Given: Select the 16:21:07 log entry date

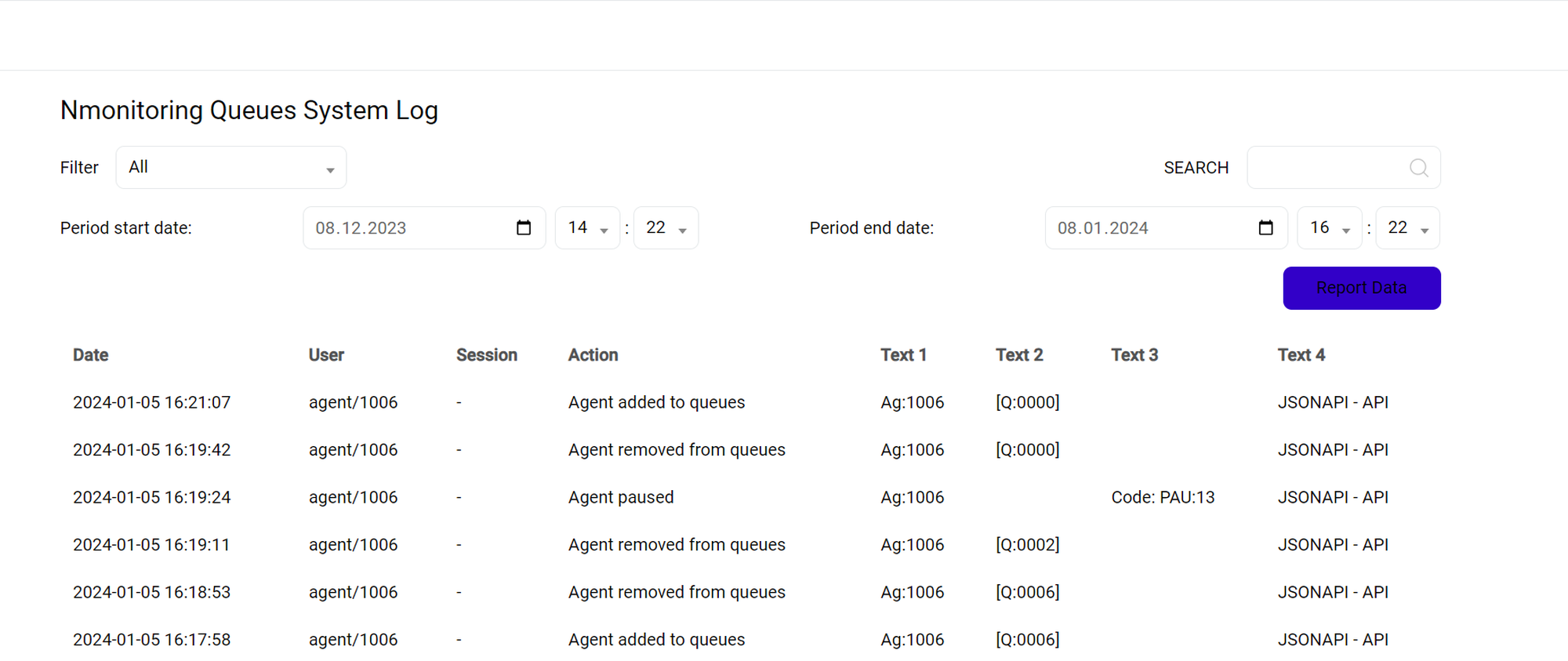Looking at the screenshot, I should (151, 402).
